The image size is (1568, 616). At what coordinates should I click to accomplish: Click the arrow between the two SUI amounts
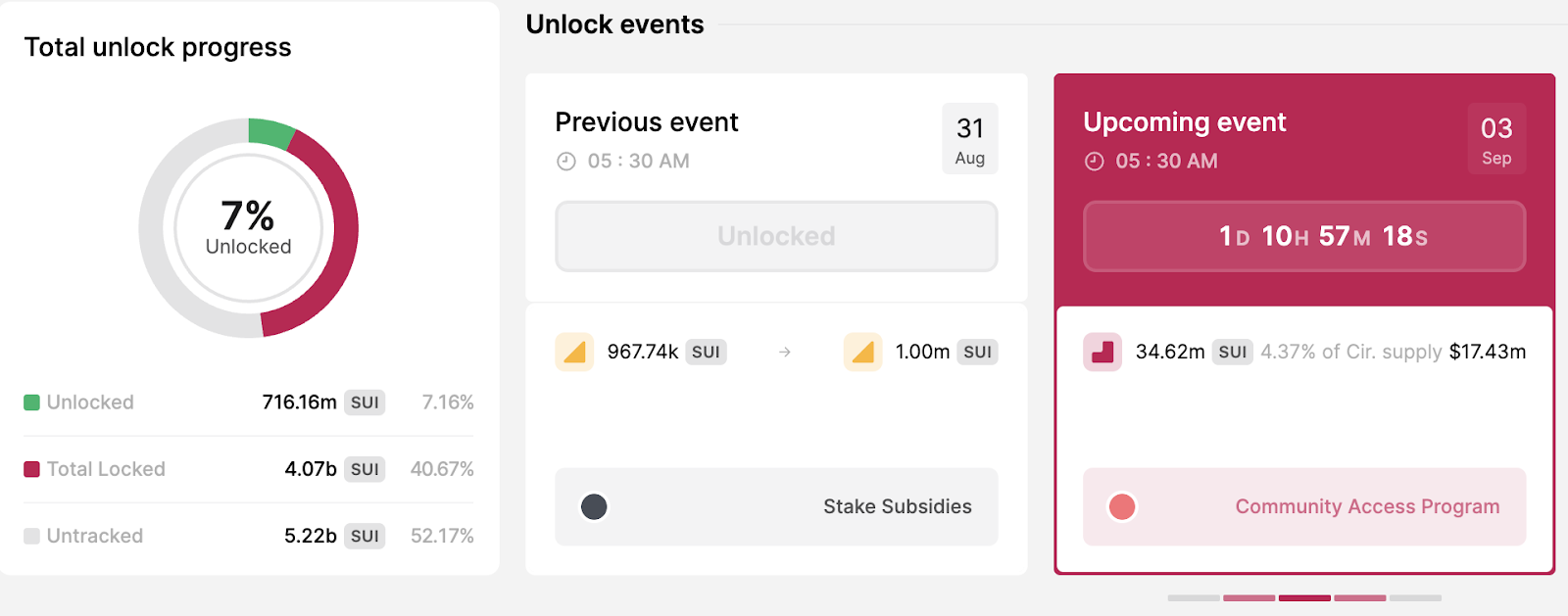[784, 352]
